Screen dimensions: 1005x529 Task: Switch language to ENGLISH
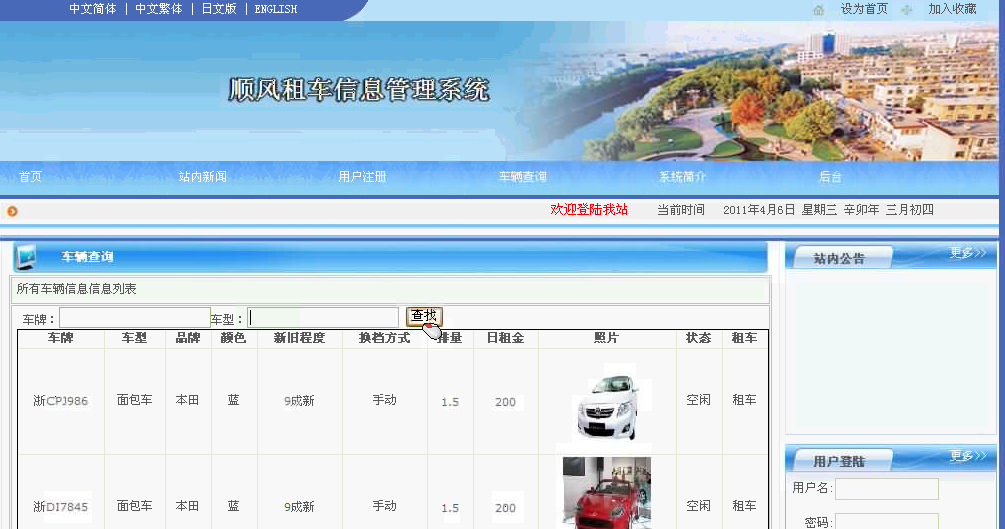276,9
